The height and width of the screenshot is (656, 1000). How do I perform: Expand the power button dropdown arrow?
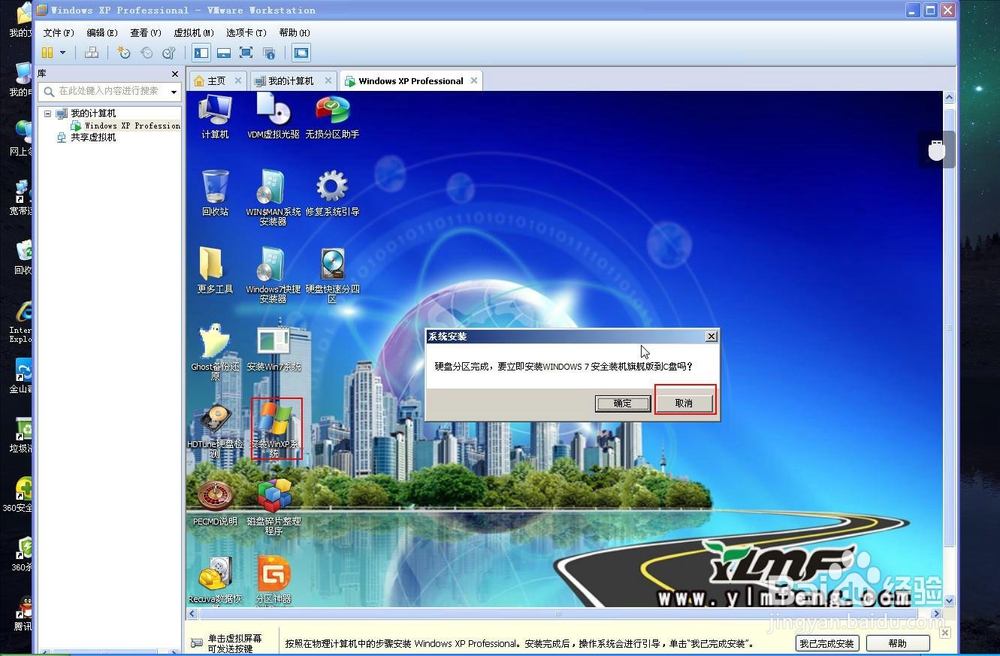pos(63,53)
